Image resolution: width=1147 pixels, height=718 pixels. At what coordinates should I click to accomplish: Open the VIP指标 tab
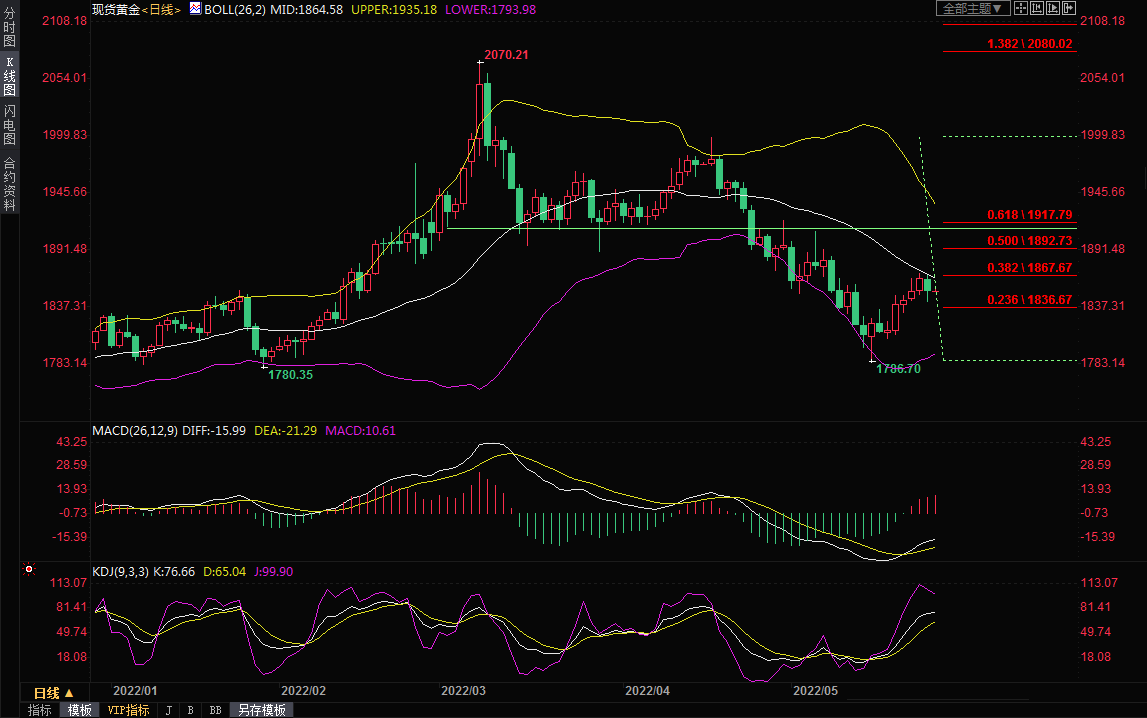click(x=128, y=710)
